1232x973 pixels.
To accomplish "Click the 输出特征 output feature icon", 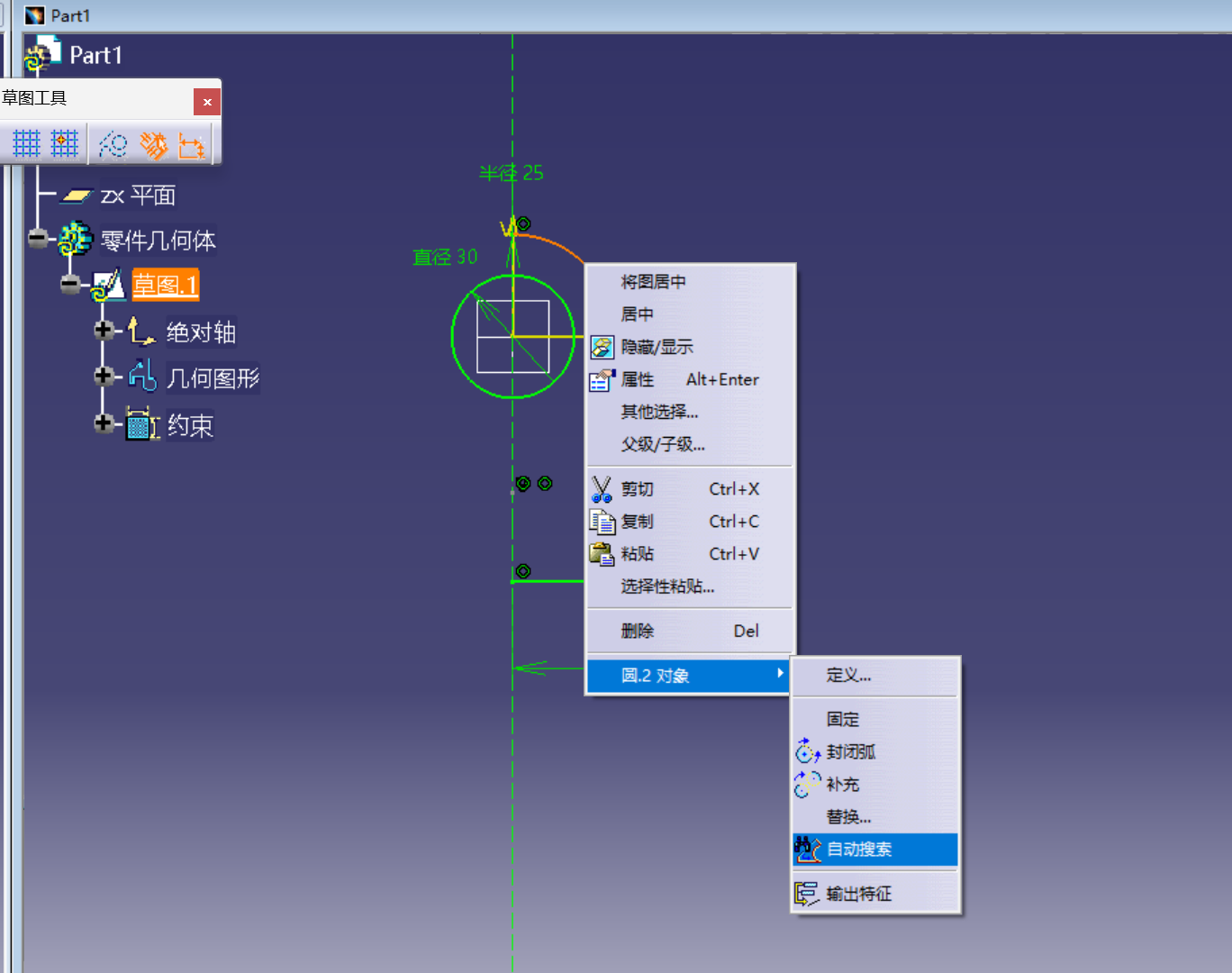I will tap(807, 894).
